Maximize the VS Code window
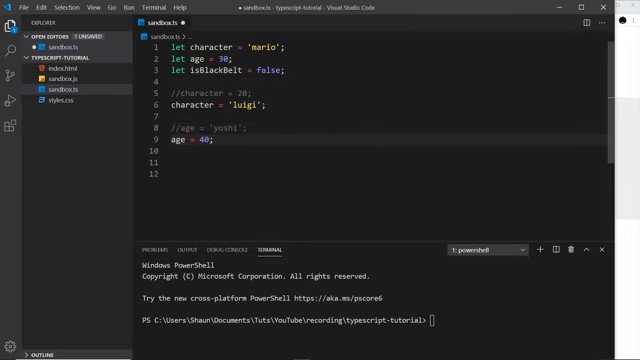 (x=581, y=7)
